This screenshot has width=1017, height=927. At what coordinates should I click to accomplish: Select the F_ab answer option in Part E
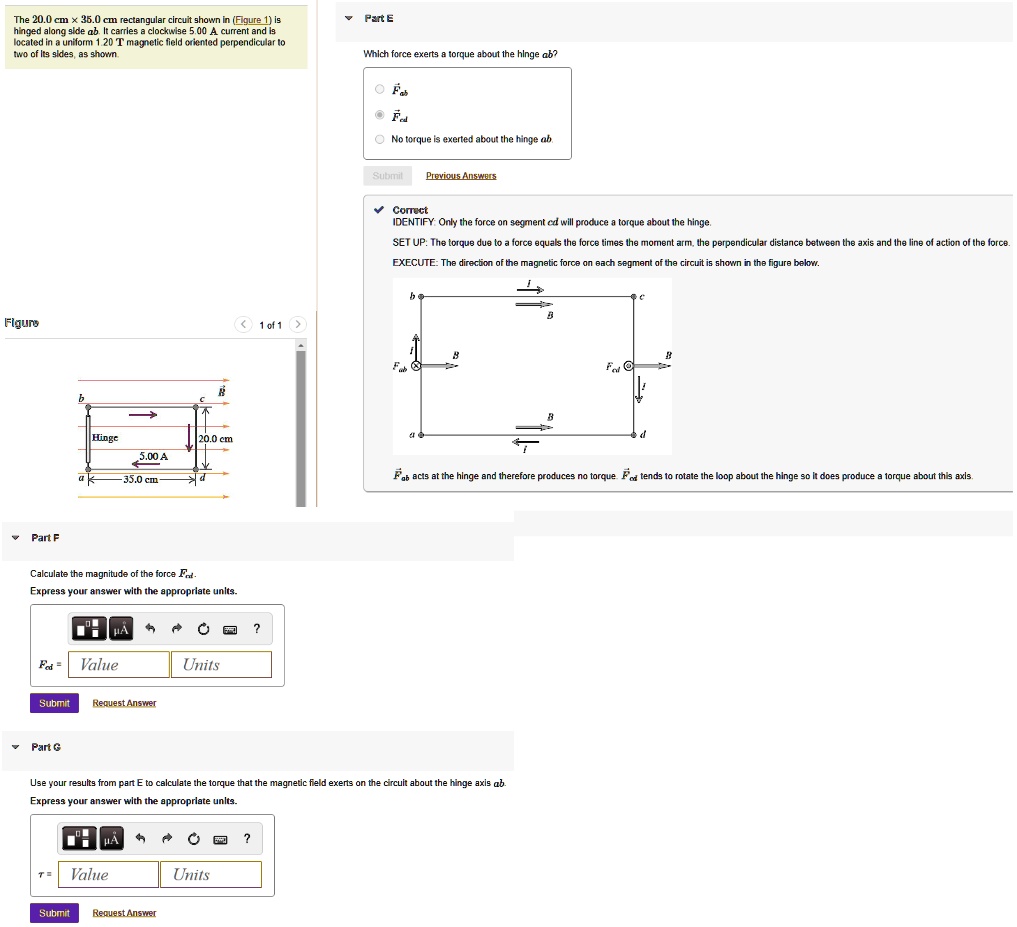(x=379, y=89)
